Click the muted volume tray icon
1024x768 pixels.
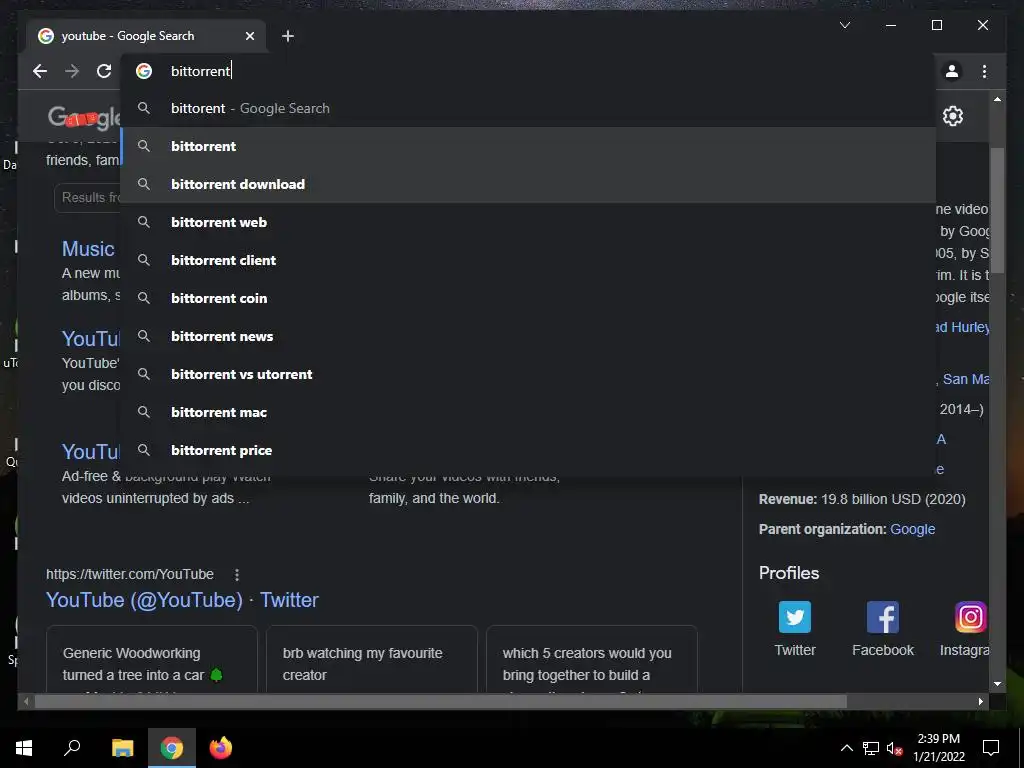(894, 748)
